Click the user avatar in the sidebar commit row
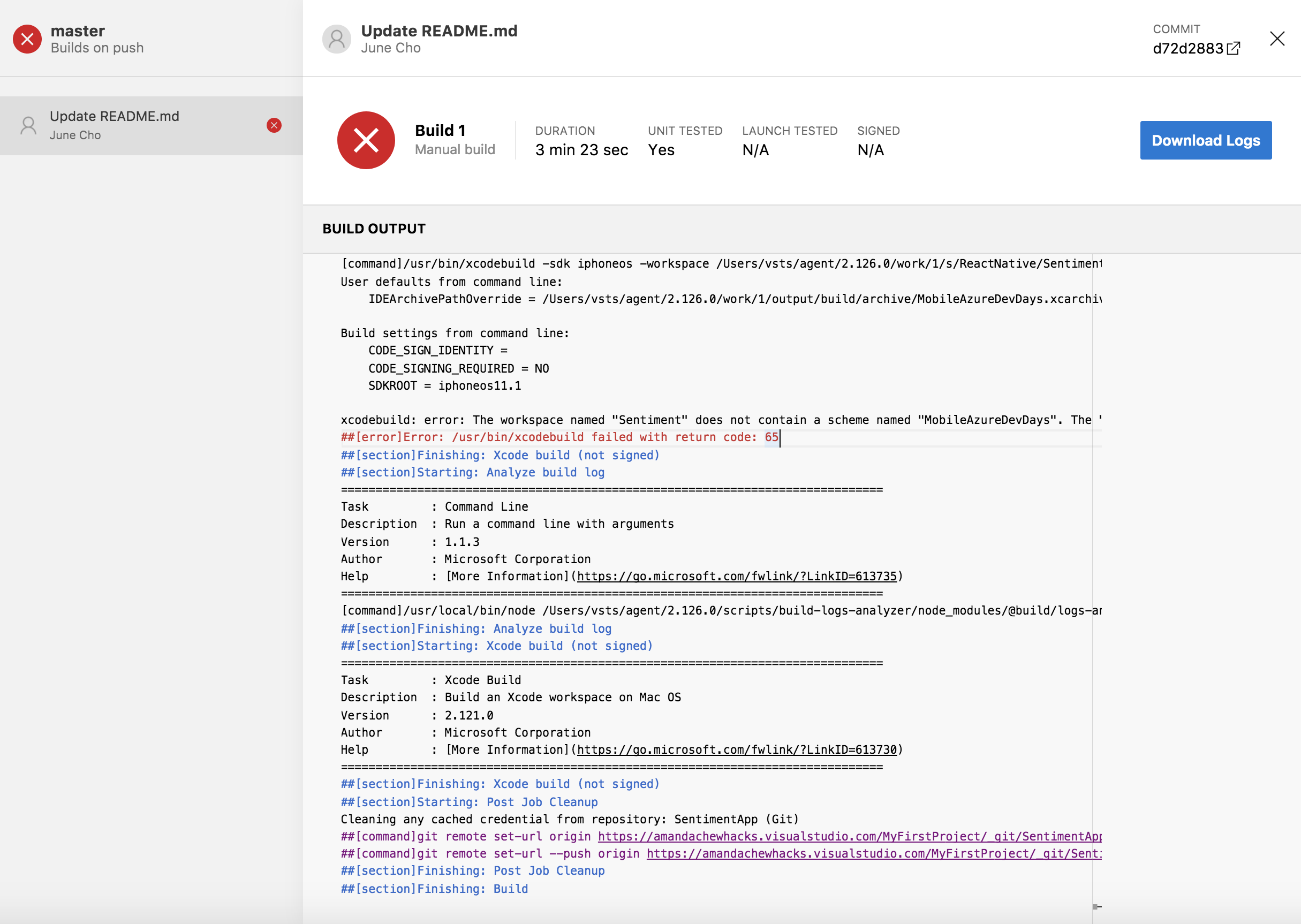 [x=28, y=125]
